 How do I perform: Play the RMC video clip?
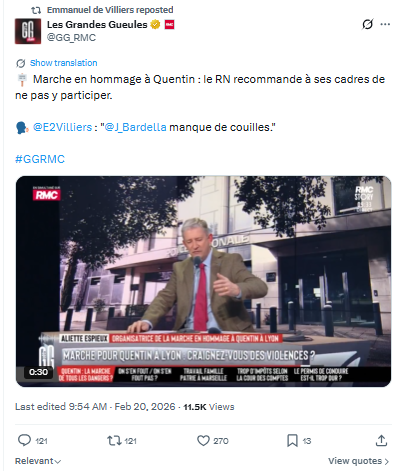203,281
